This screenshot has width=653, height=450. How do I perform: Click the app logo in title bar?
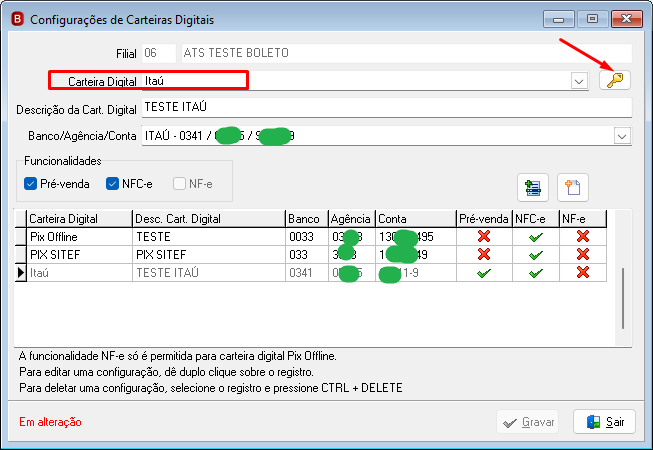click(x=17, y=19)
